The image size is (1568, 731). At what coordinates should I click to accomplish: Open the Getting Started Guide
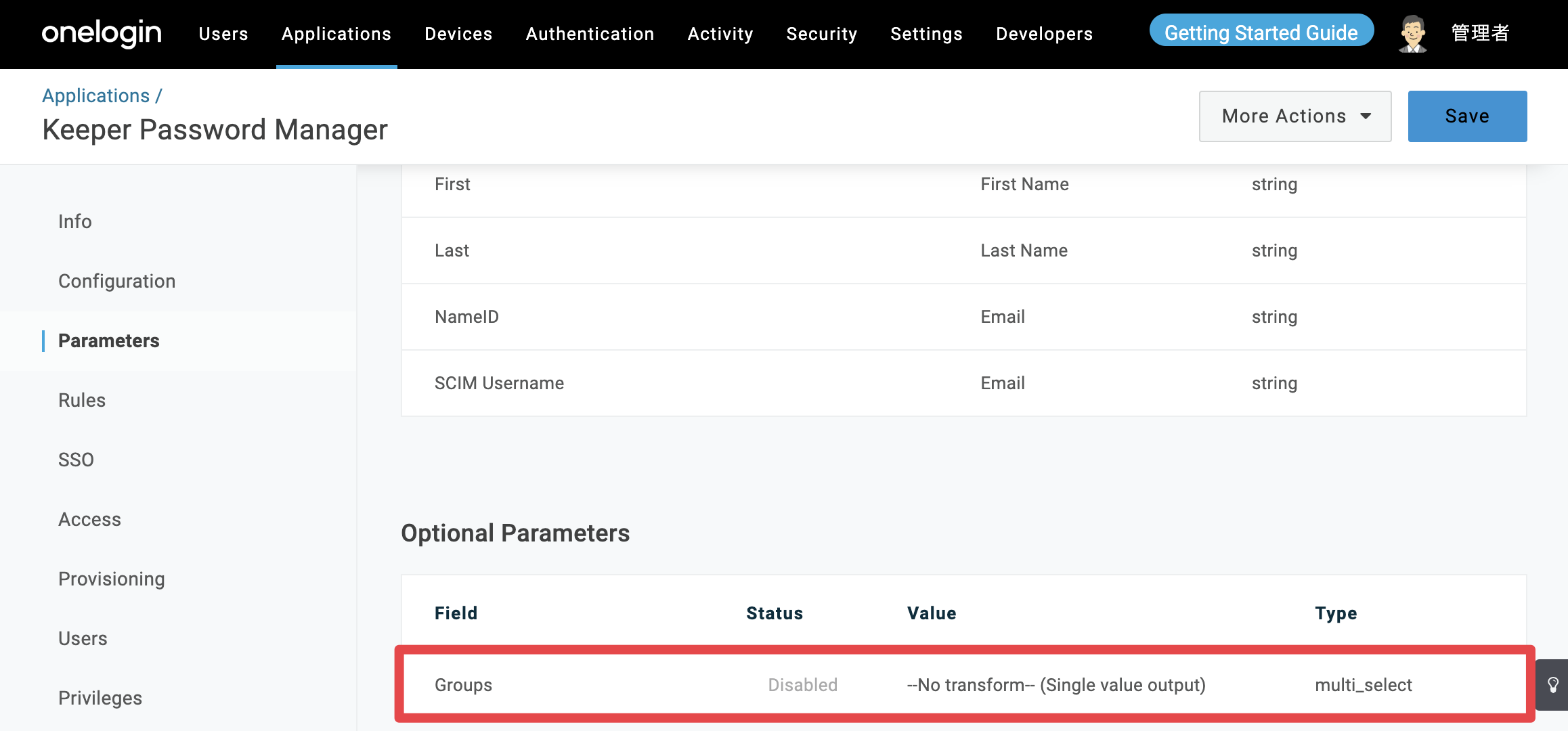pos(1261,32)
